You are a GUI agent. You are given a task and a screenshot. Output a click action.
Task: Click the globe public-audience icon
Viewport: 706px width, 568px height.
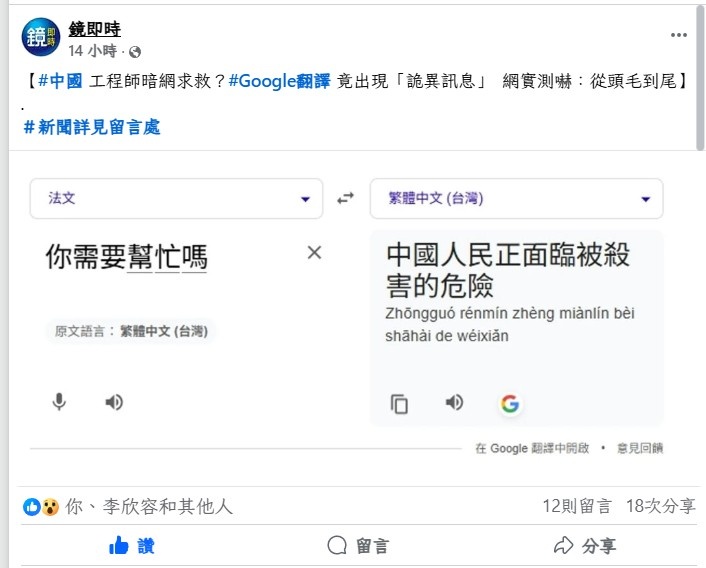point(135,52)
